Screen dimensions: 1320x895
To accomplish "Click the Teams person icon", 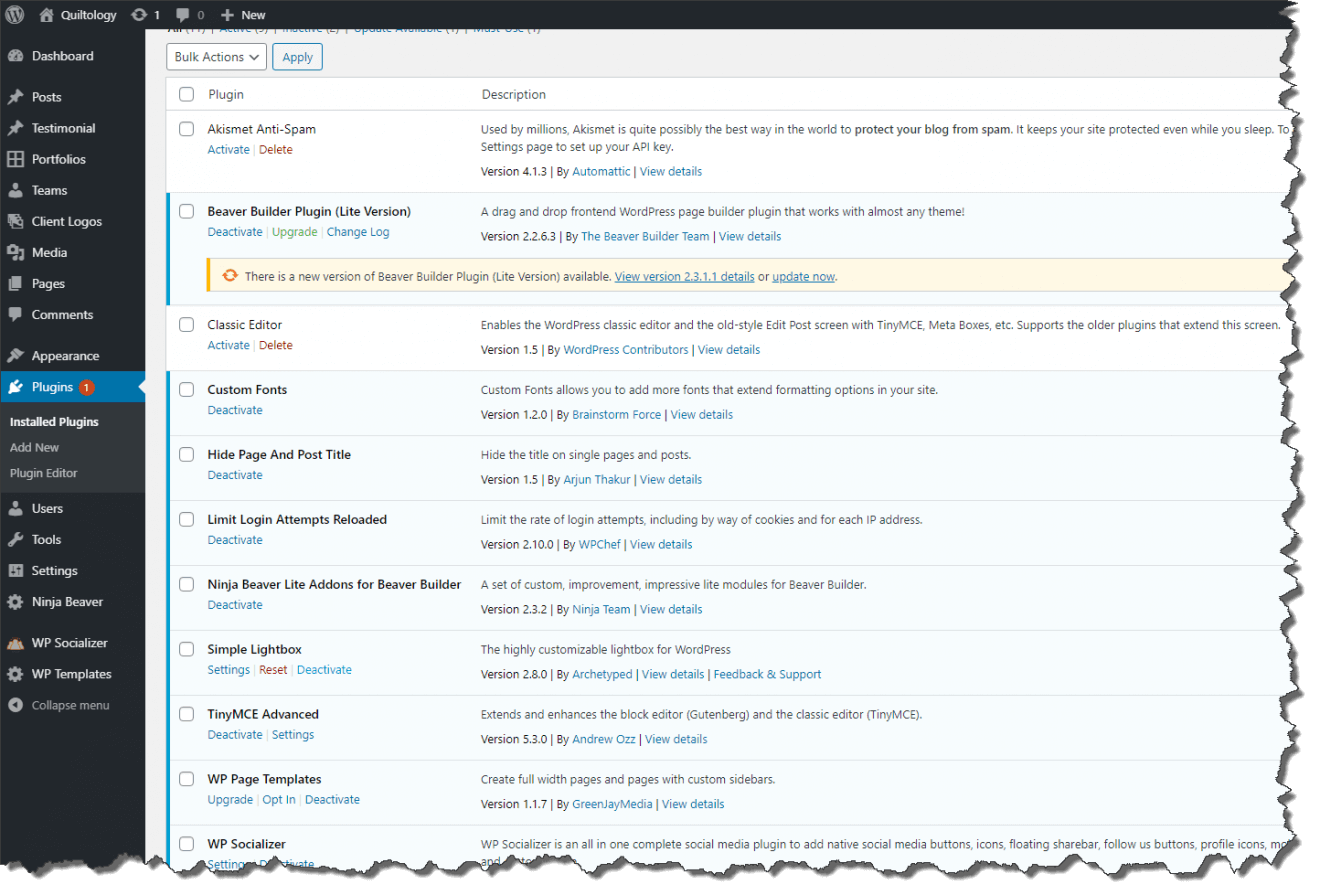I will pyautogui.click(x=15, y=190).
